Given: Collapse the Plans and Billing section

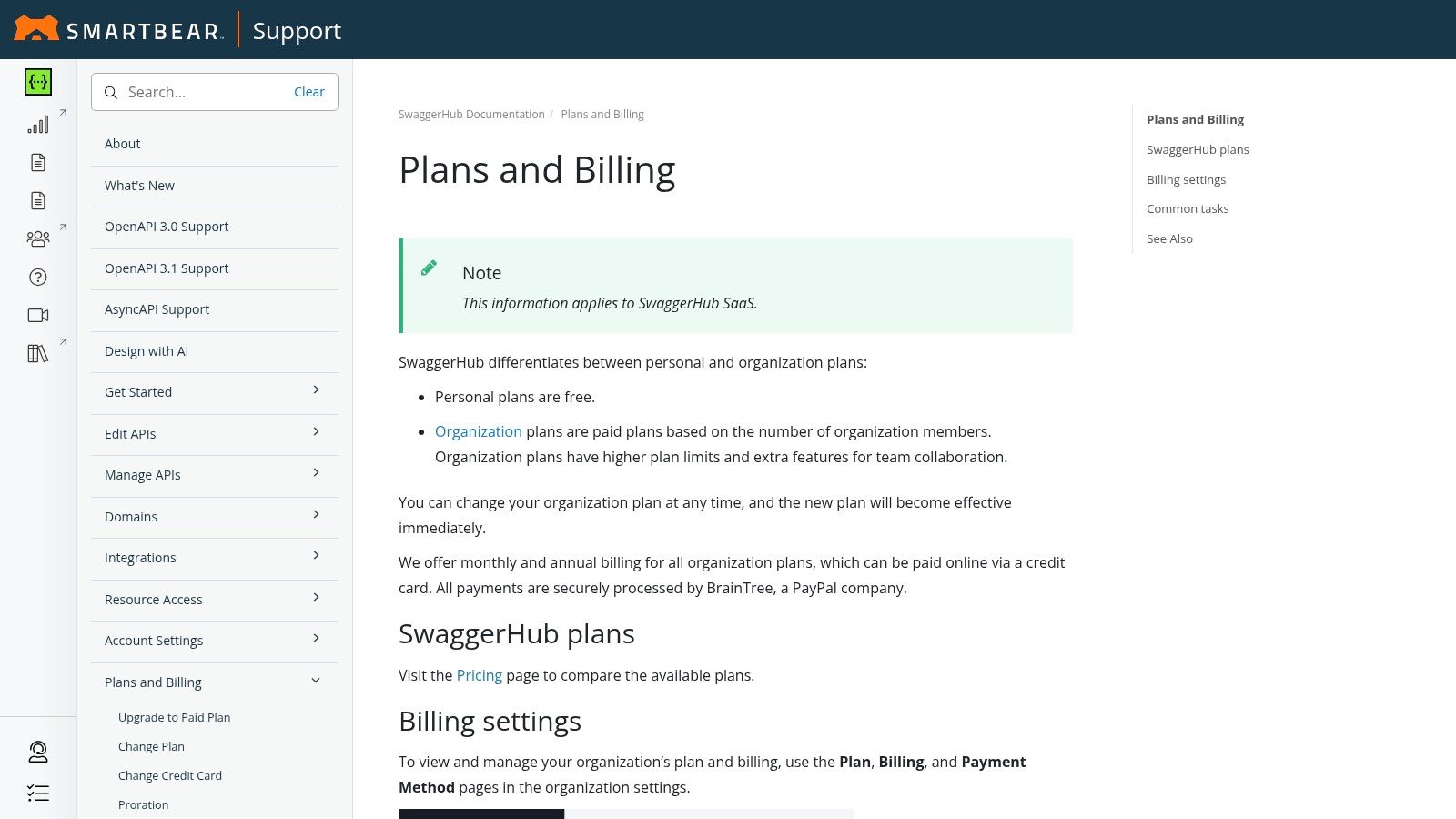Looking at the screenshot, I should (x=316, y=681).
